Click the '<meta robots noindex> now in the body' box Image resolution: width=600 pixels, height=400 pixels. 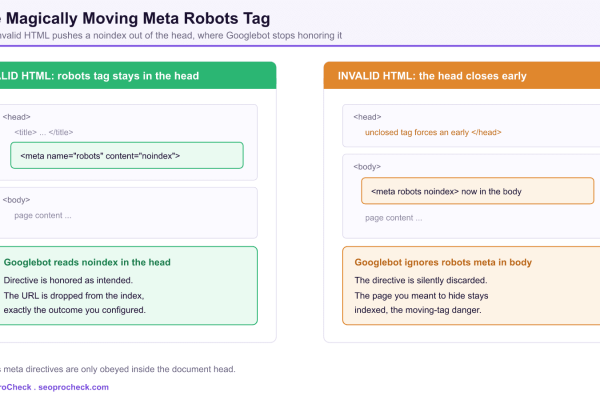[x=478, y=191]
